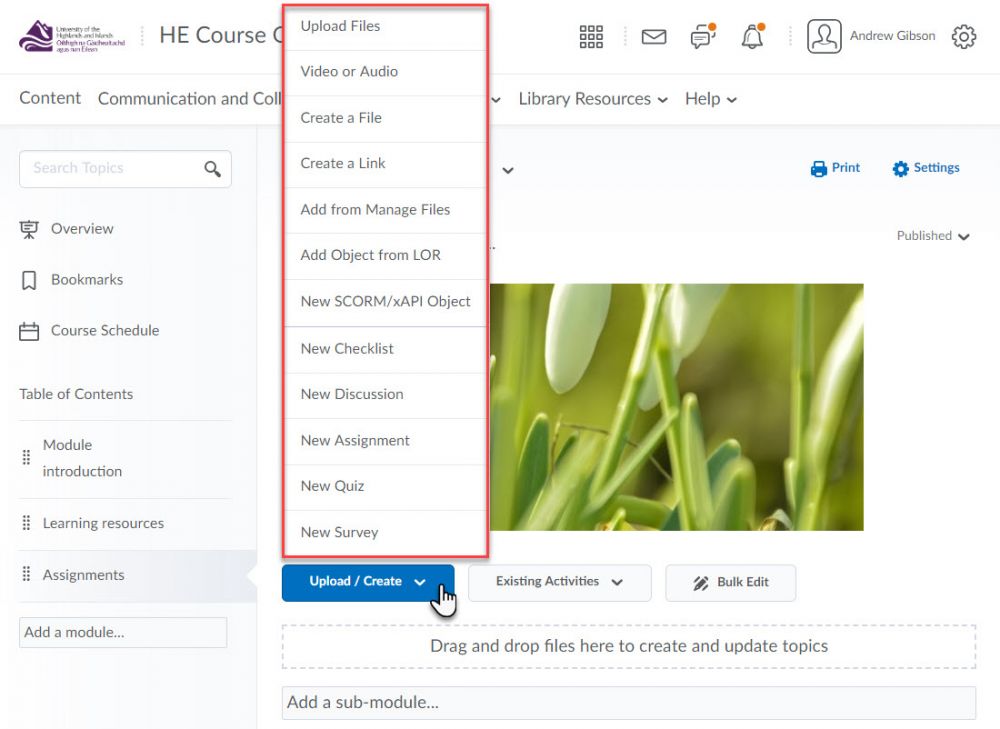Click the Settings cog icon
Viewport: 1000px width, 729px height.
[901, 168]
